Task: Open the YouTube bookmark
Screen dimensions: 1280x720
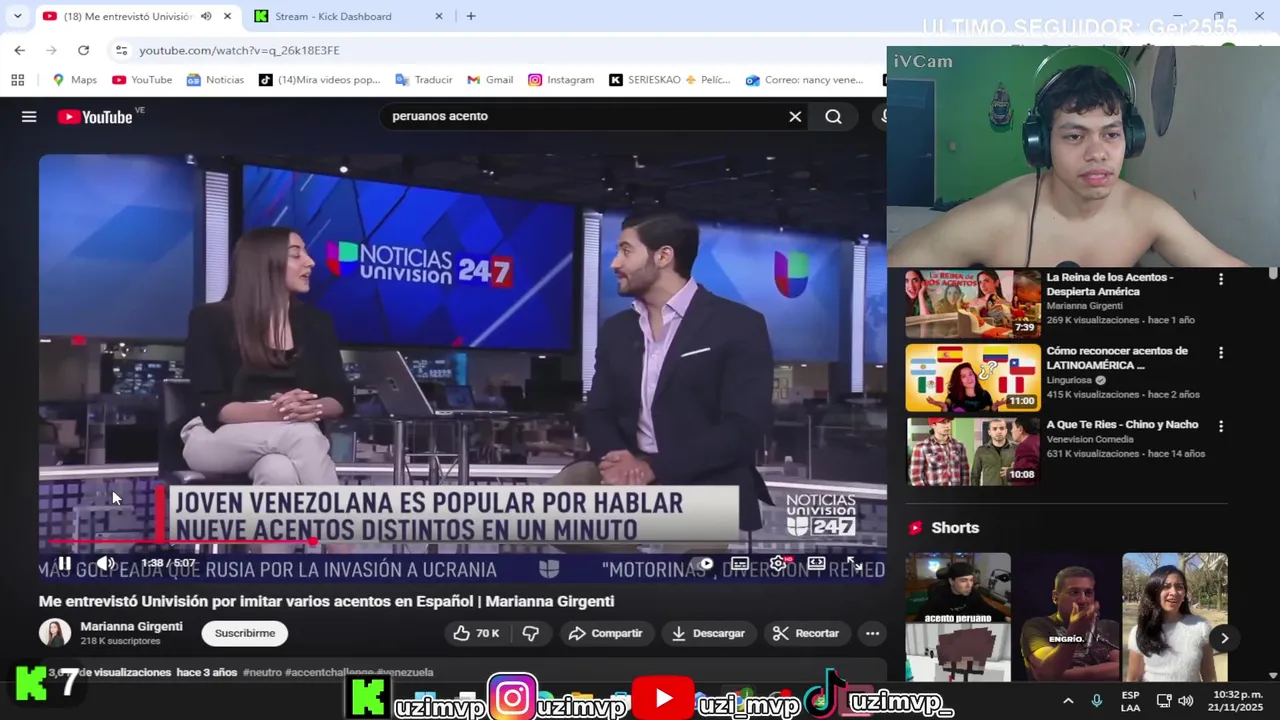Action: 141,80
